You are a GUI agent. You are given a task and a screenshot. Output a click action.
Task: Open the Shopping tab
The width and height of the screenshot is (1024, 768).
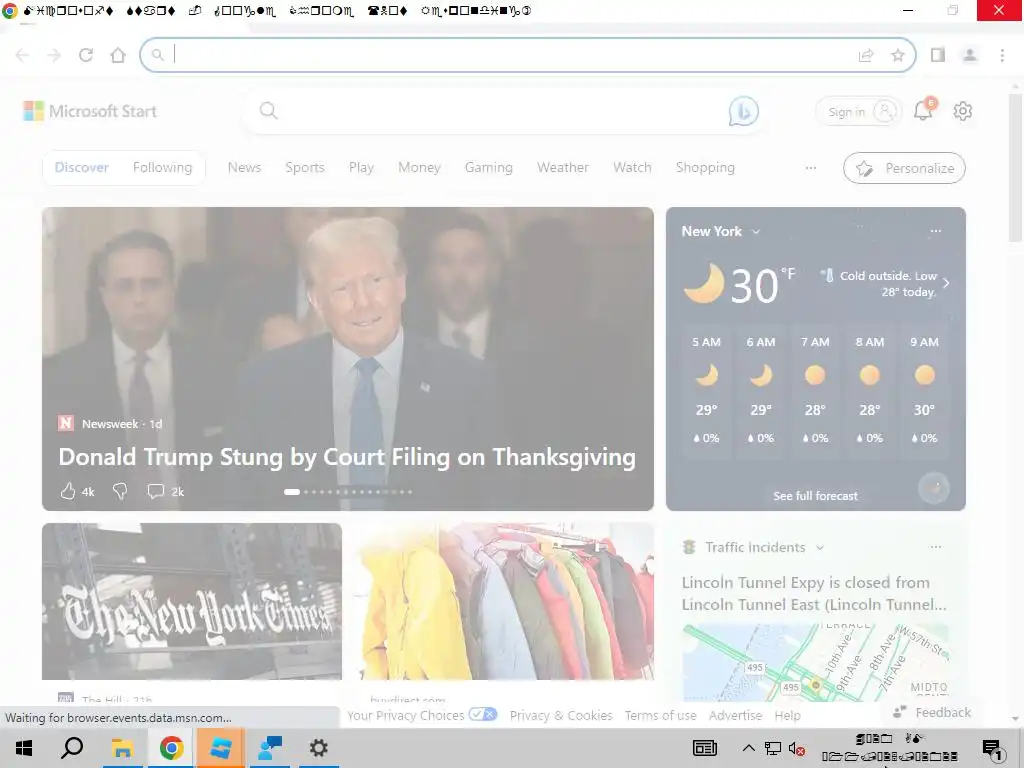pyautogui.click(x=705, y=168)
